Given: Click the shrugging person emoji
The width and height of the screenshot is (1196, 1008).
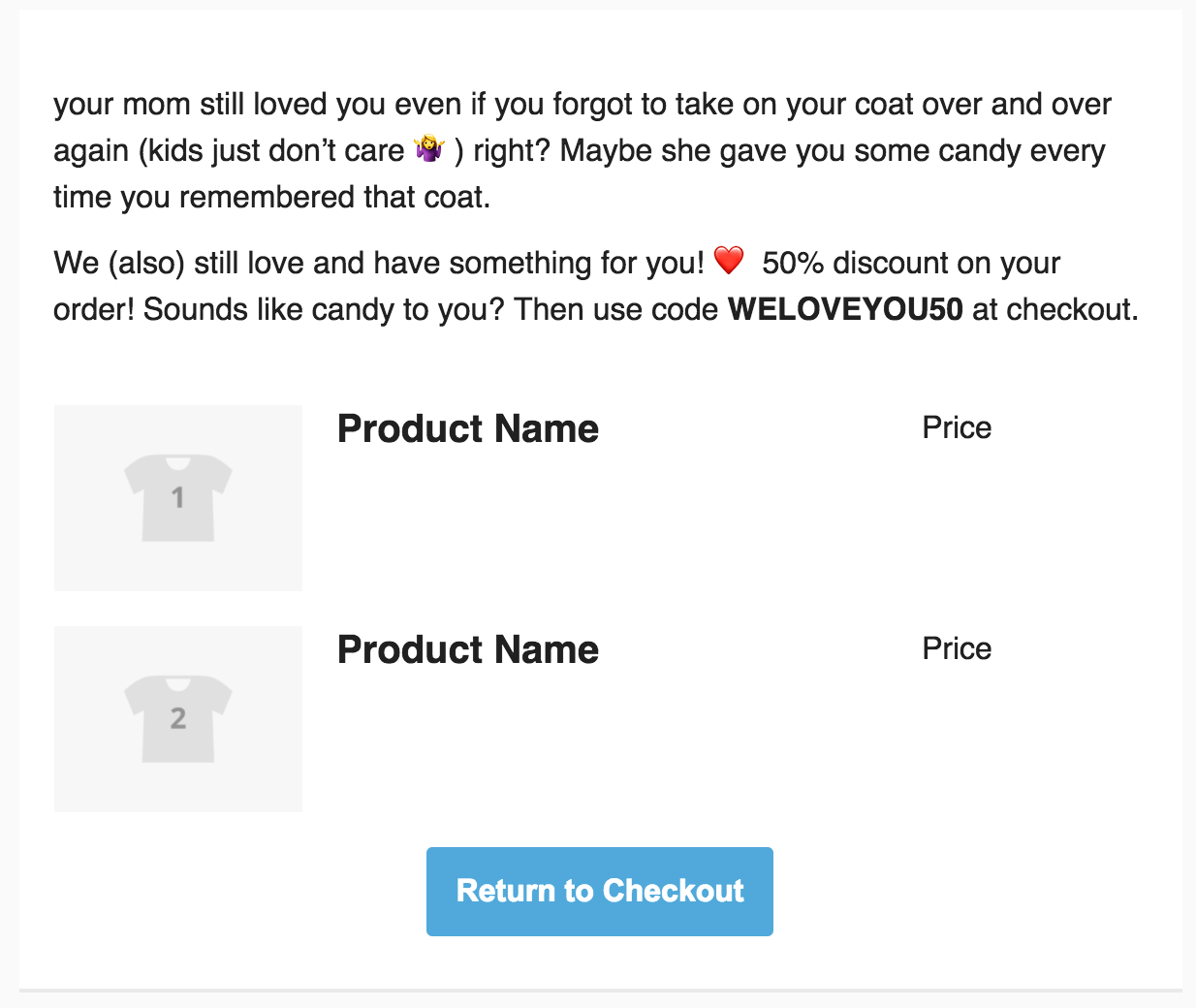Looking at the screenshot, I should pos(428,149).
